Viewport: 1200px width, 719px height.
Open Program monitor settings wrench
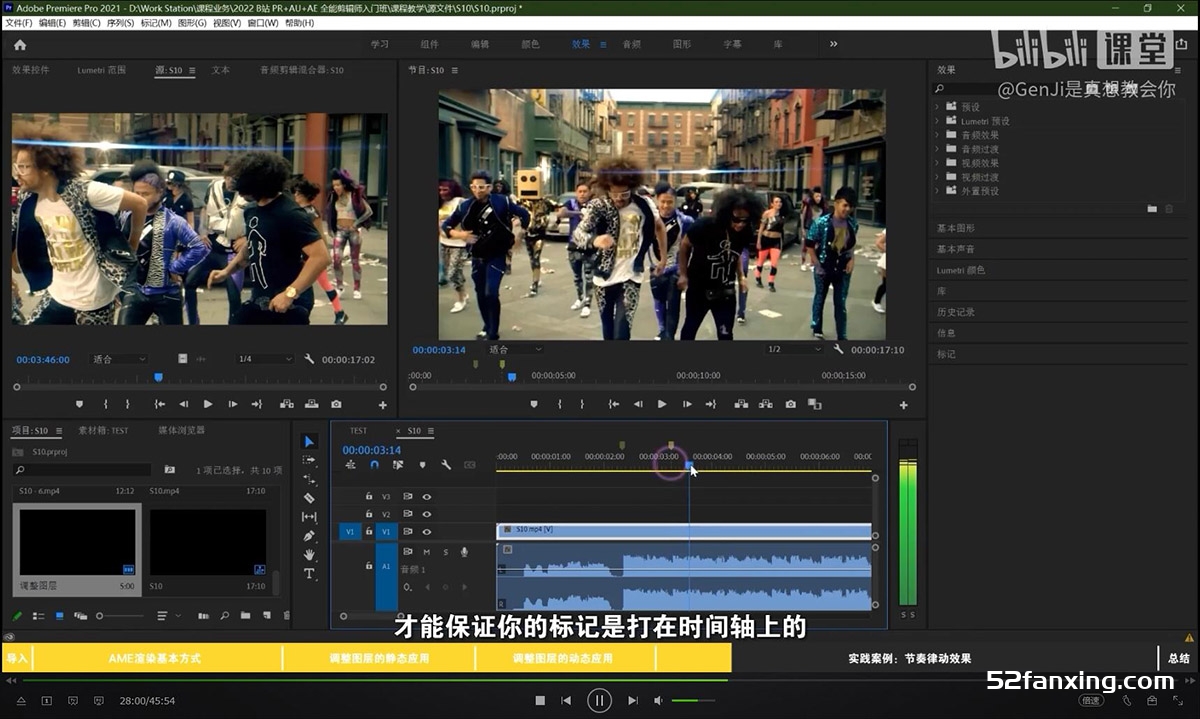coord(839,350)
